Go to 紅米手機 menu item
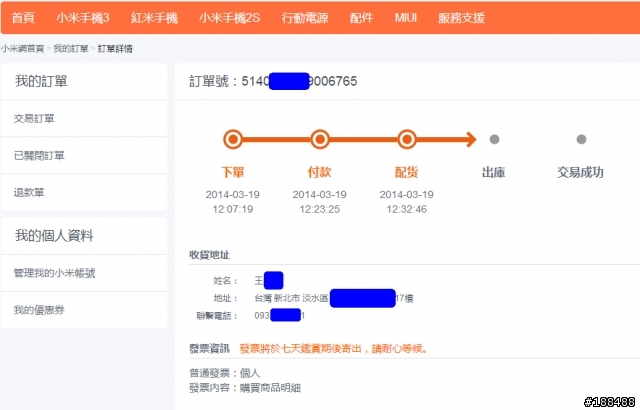The image size is (640, 410). pos(154,18)
